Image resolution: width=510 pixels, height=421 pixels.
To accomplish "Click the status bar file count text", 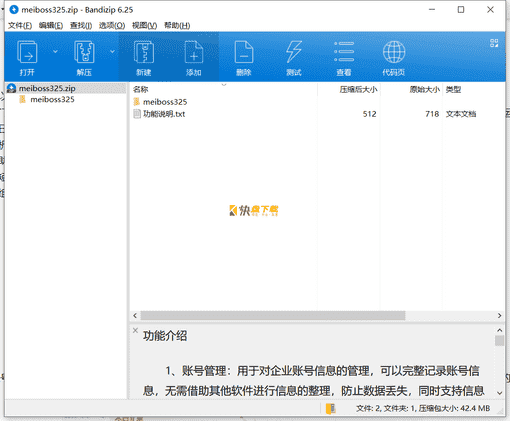I will pos(423,408).
